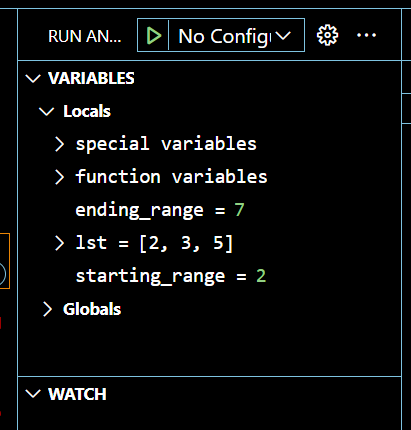The width and height of the screenshot is (411, 430).
Task: Expand the Globals scope chevron
Action: (47, 309)
